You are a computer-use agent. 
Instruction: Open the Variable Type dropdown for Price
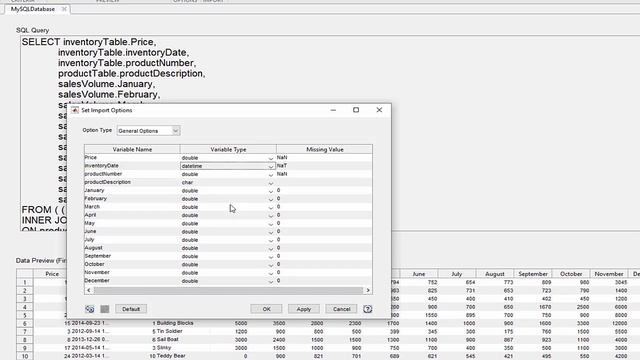pyautogui.click(x=270, y=158)
